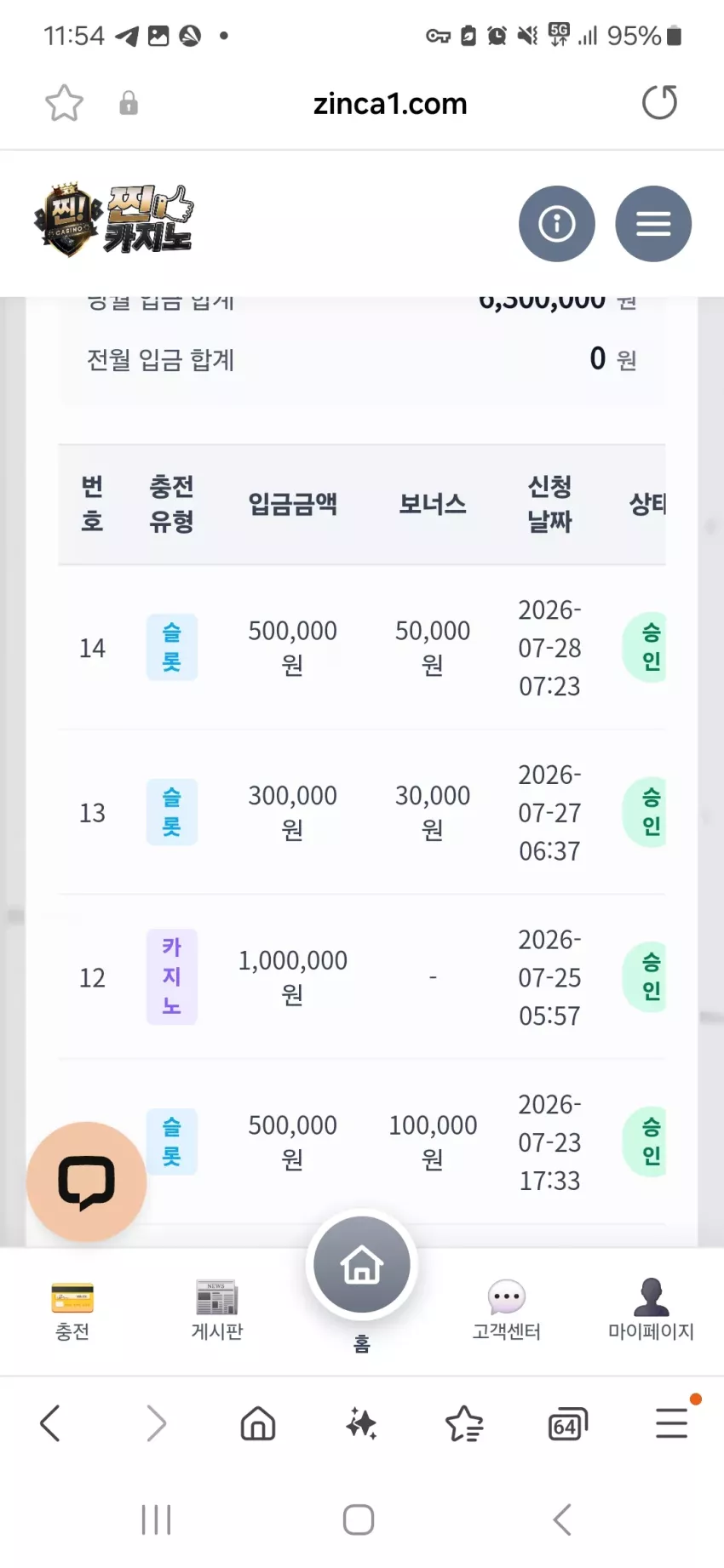Open the hamburger menu in site header

coord(653,224)
